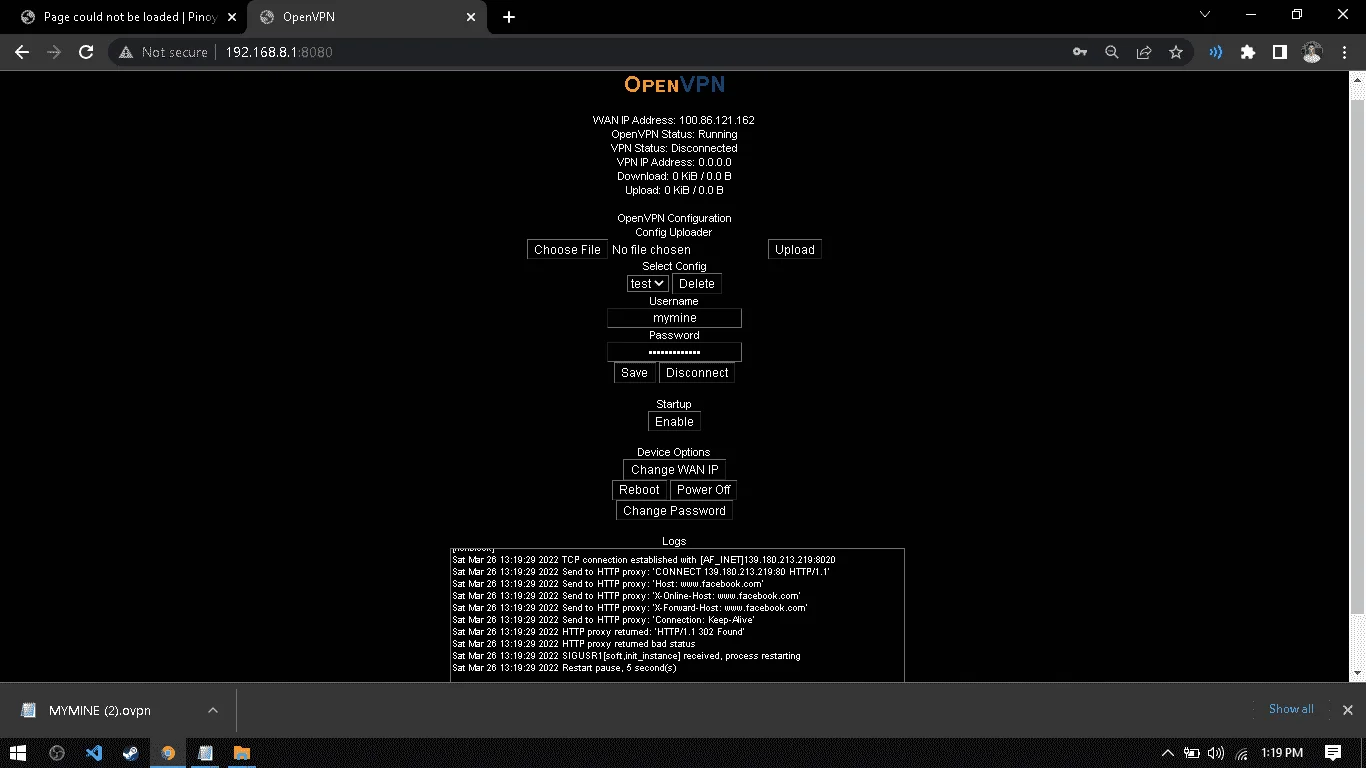This screenshot has height=768, width=1366.
Task: Close the downloads bar
Action: point(1347,710)
